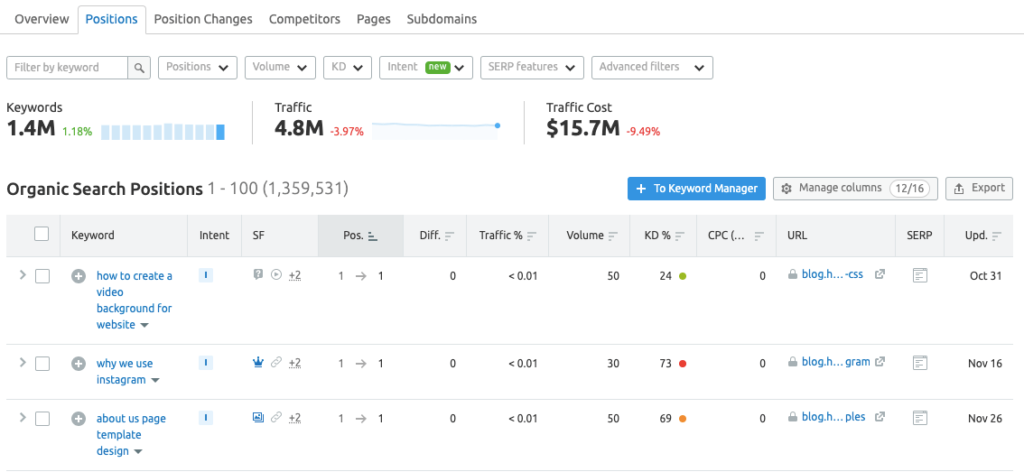Viewport: 1024px width, 472px height.
Task: Expand row details for 'why we use instagram'
Action: point(22,363)
